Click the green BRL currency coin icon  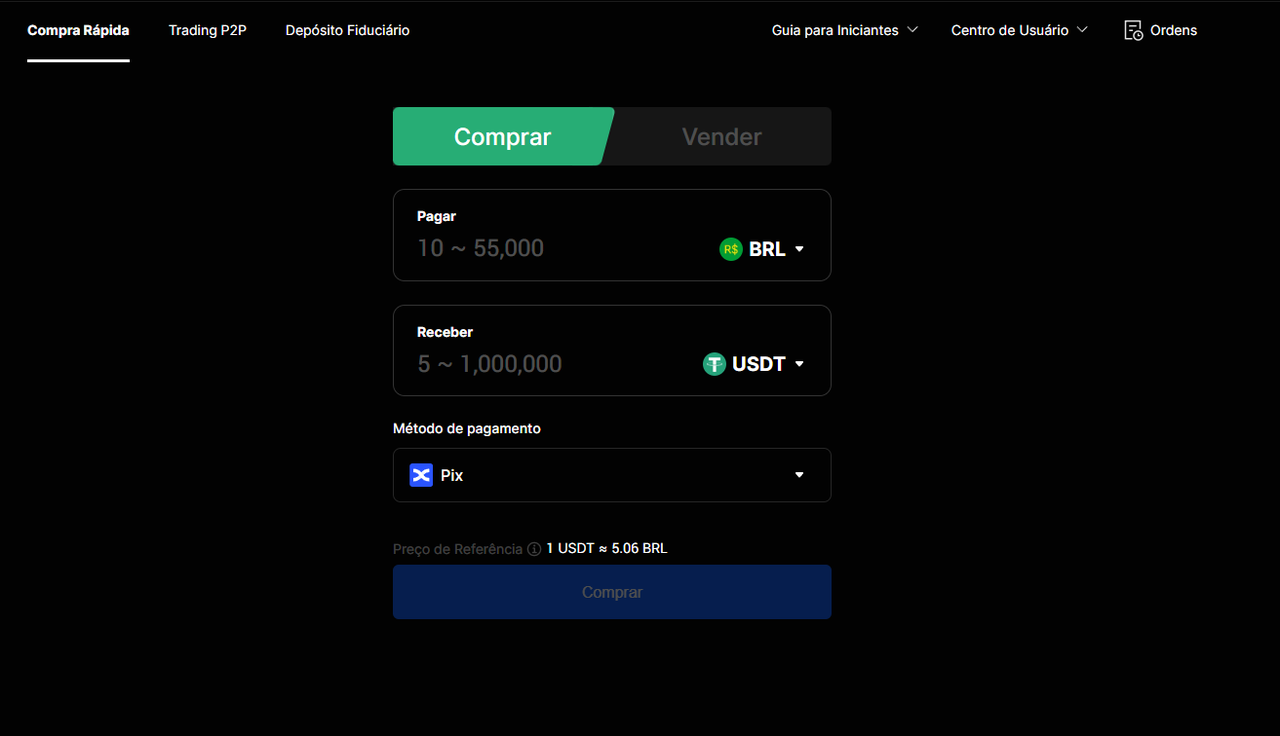(731, 249)
